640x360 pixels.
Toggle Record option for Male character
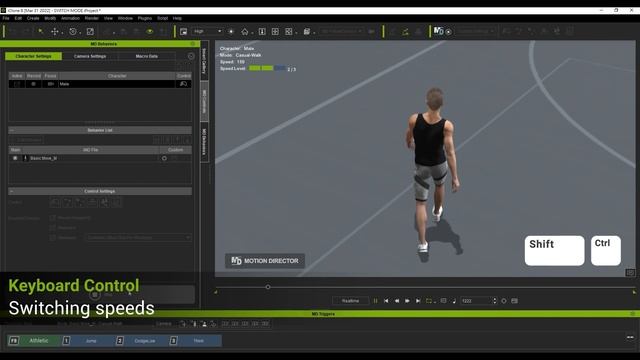click(33, 84)
